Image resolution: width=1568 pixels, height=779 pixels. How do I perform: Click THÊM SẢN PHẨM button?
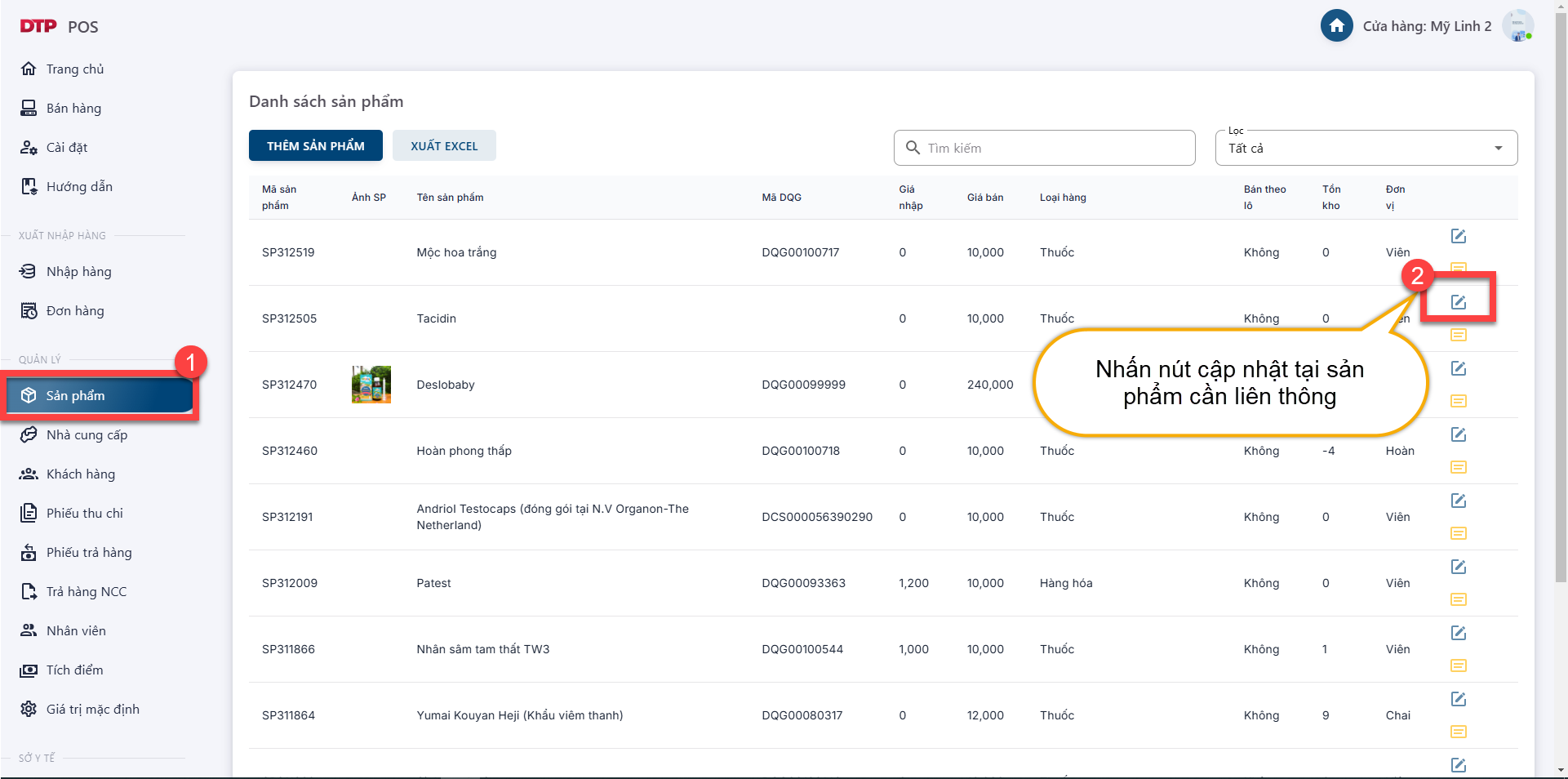point(315,146)
